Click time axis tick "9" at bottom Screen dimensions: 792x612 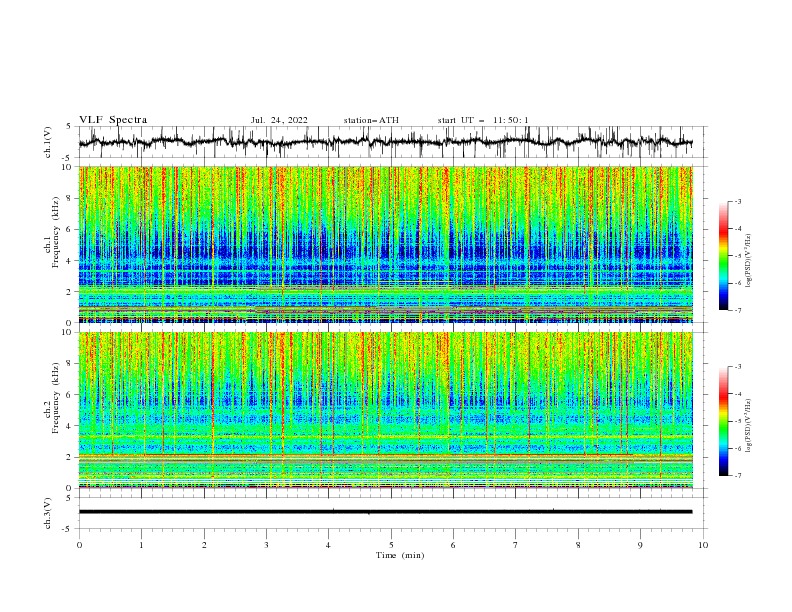pyautogui.click(x=640, y=545)
